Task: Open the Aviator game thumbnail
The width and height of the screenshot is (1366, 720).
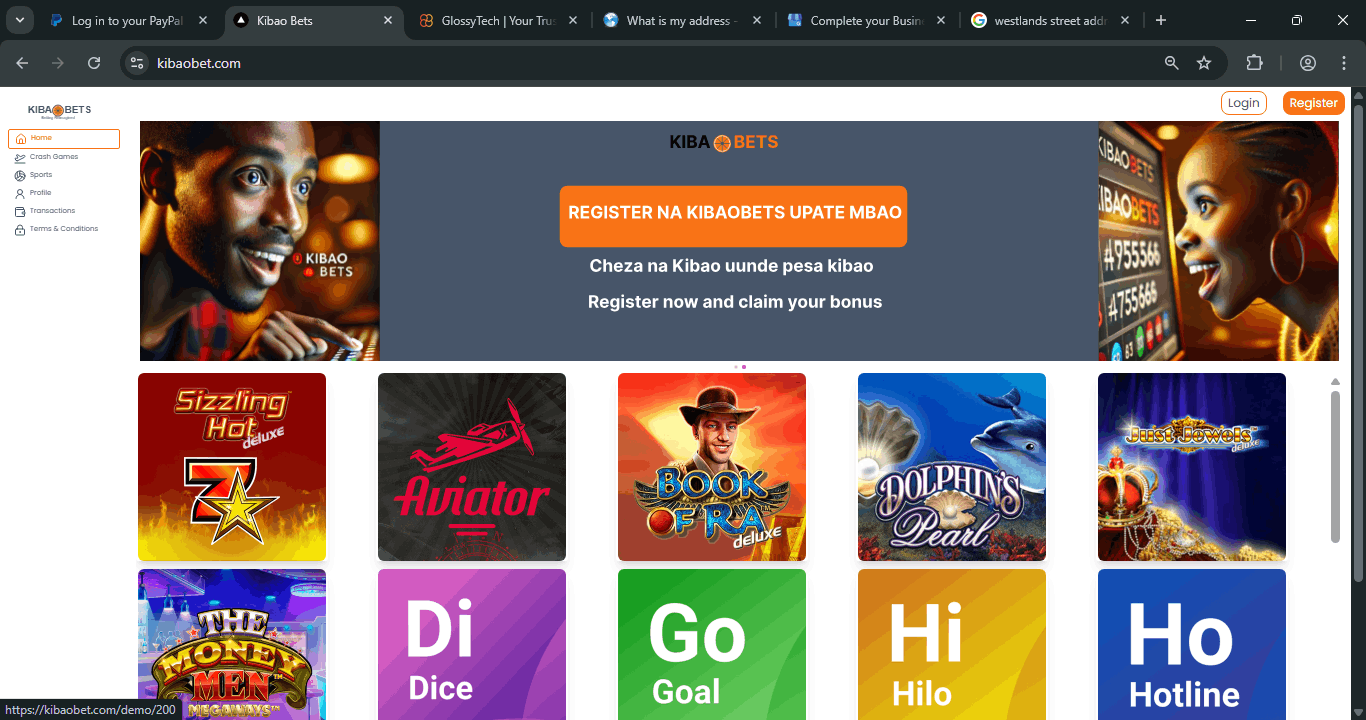Action: coord(471,466)
